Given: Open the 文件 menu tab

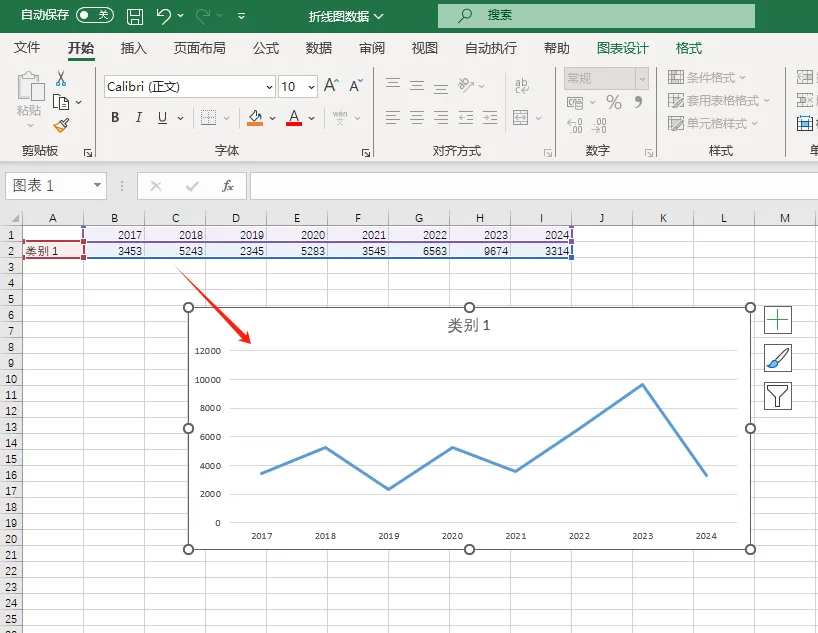Looking at the screenshot, I should 27,48.
